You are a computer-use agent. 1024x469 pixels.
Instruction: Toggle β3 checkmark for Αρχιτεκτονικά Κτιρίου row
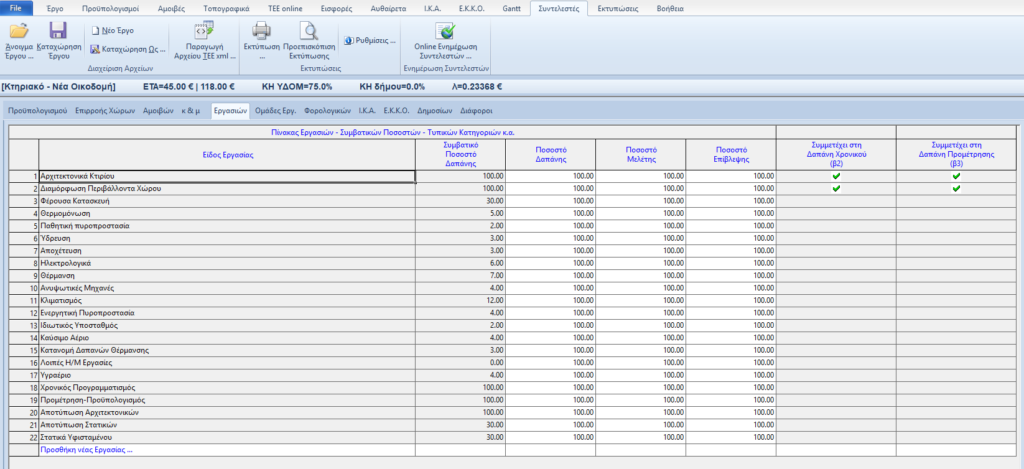pos(956,176)
